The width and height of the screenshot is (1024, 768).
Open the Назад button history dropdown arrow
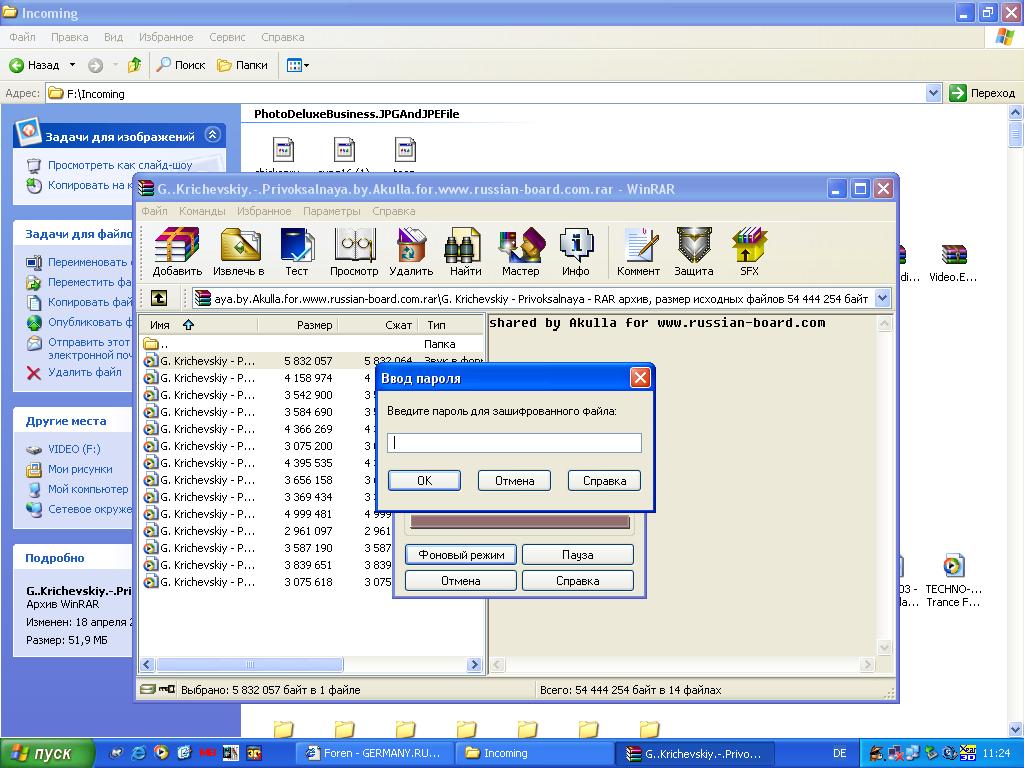point(72,65)
